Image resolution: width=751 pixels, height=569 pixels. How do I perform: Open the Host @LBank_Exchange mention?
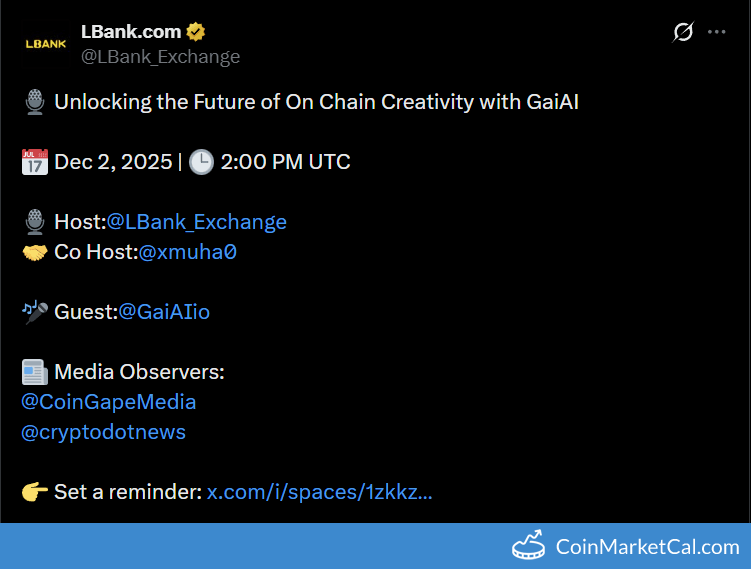point(196,222)
